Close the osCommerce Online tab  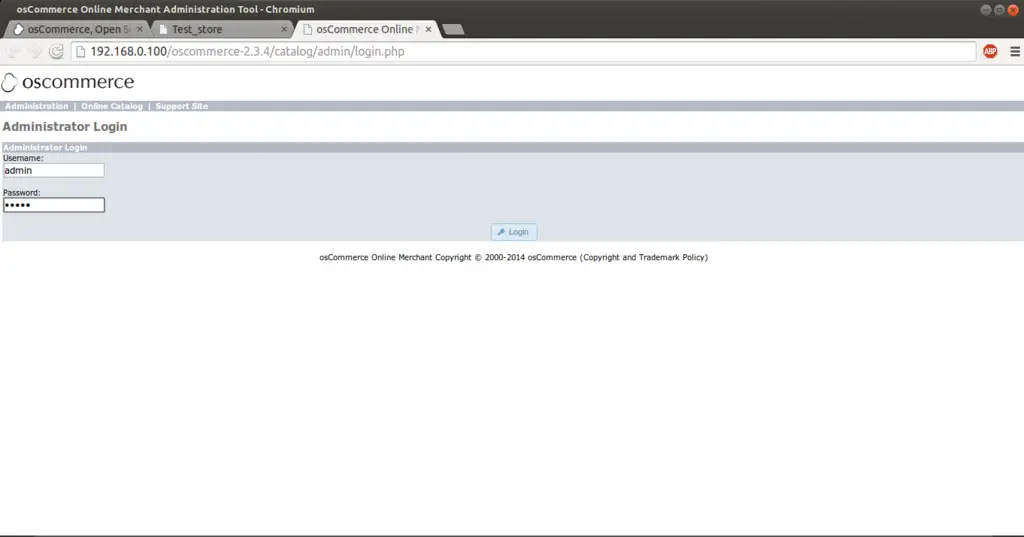click(x=428, y=29)
